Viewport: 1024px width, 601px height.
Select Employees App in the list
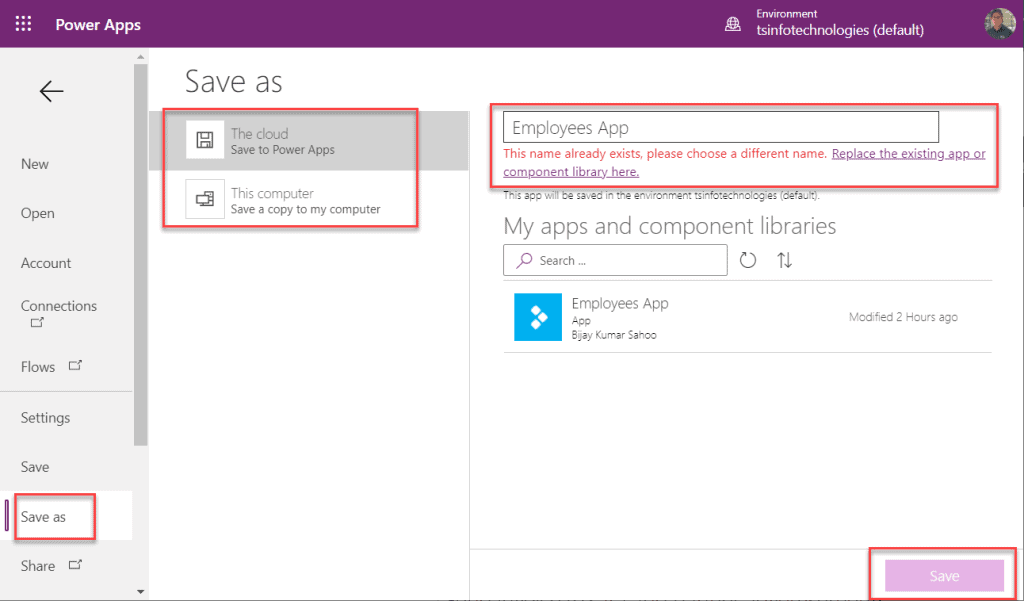coord(747,317)
